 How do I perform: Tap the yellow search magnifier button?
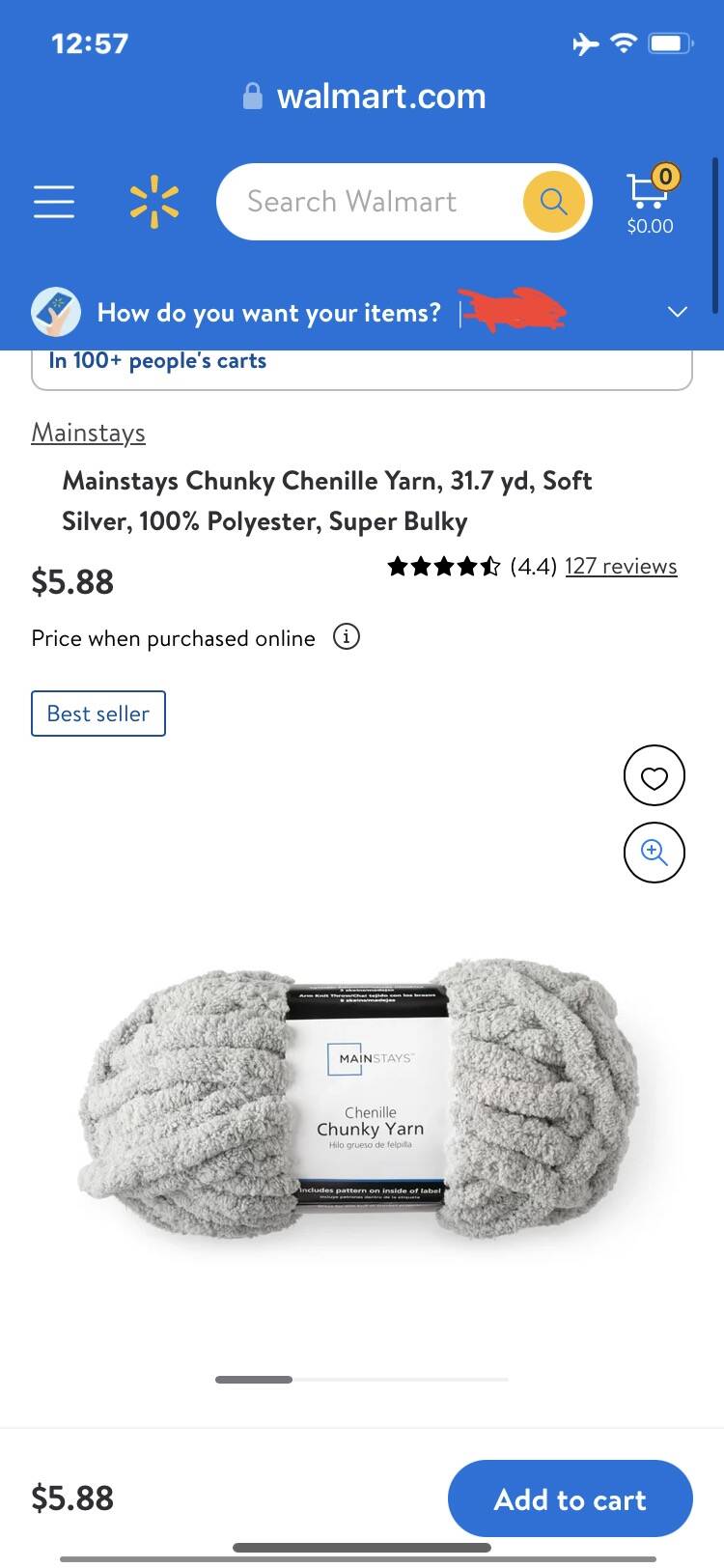tap(554, 202)
